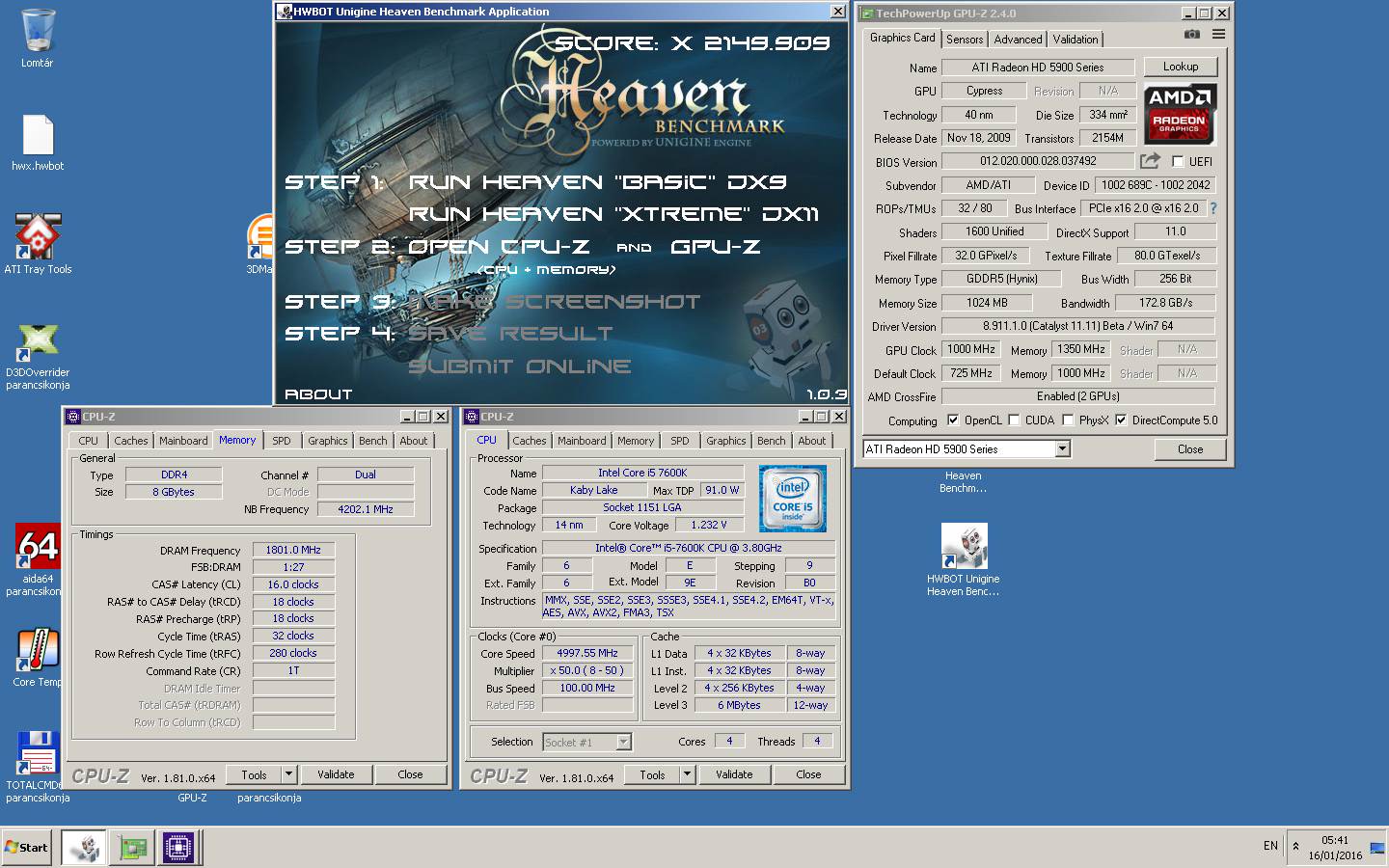The height and width of the screenshot is (868, 1389).
Task: Click the BIOS export share icon in GPU-Z
Action: (x=1150, y=161)
